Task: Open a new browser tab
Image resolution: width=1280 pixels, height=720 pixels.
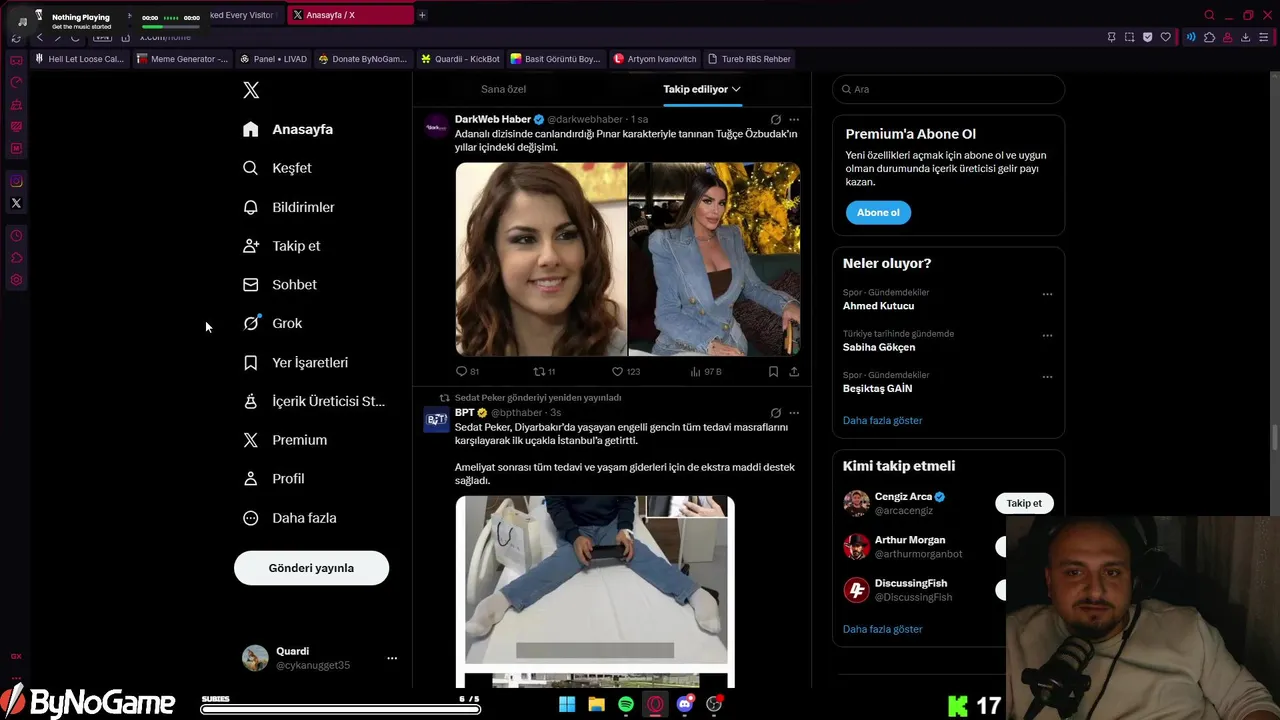Action: tap(422, 15)
